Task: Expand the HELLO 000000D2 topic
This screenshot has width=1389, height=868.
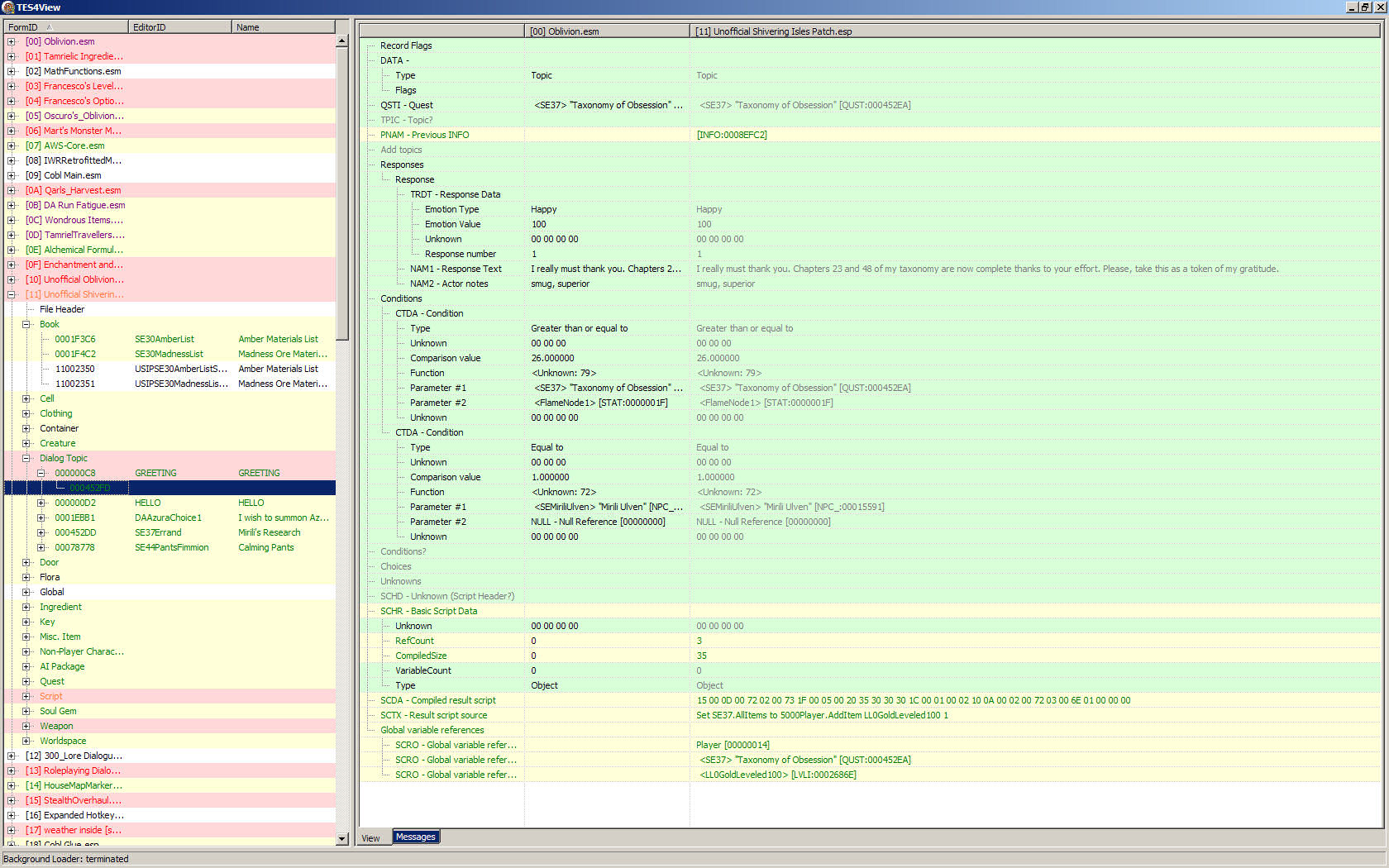Action: [x=41, y=503]
